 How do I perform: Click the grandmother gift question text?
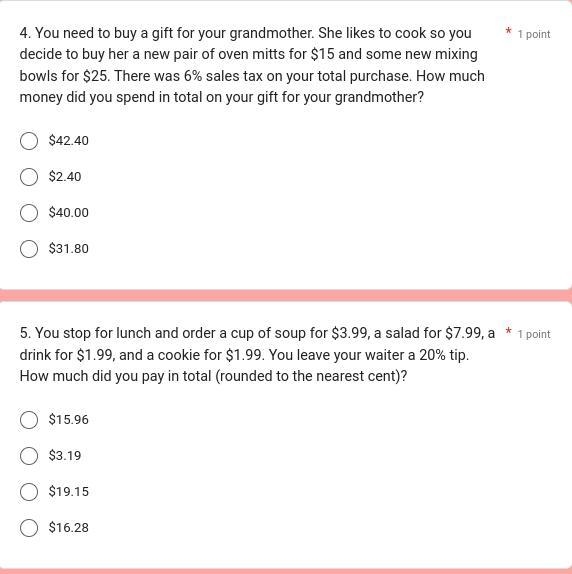(x=253, y=65)
